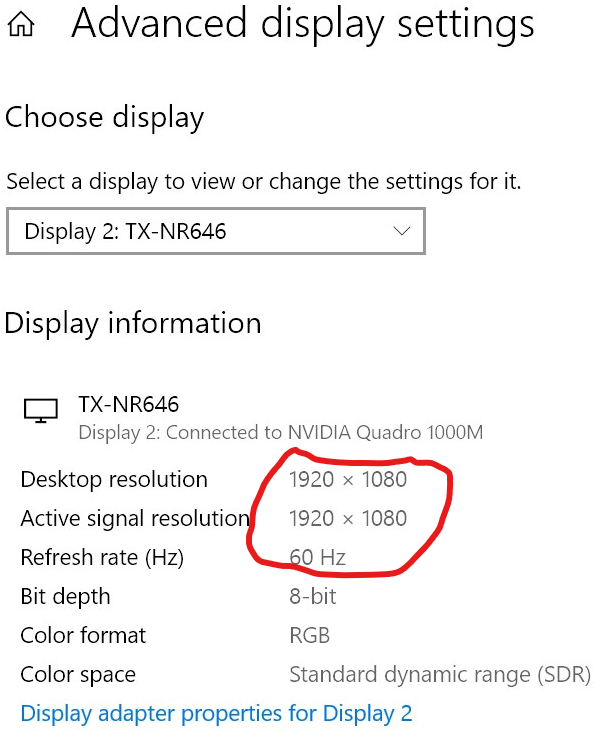Click the monitor icon beside TX-NR646
Image resolution: width=607 pixels, height=749 pixels.
click(40, 410)
